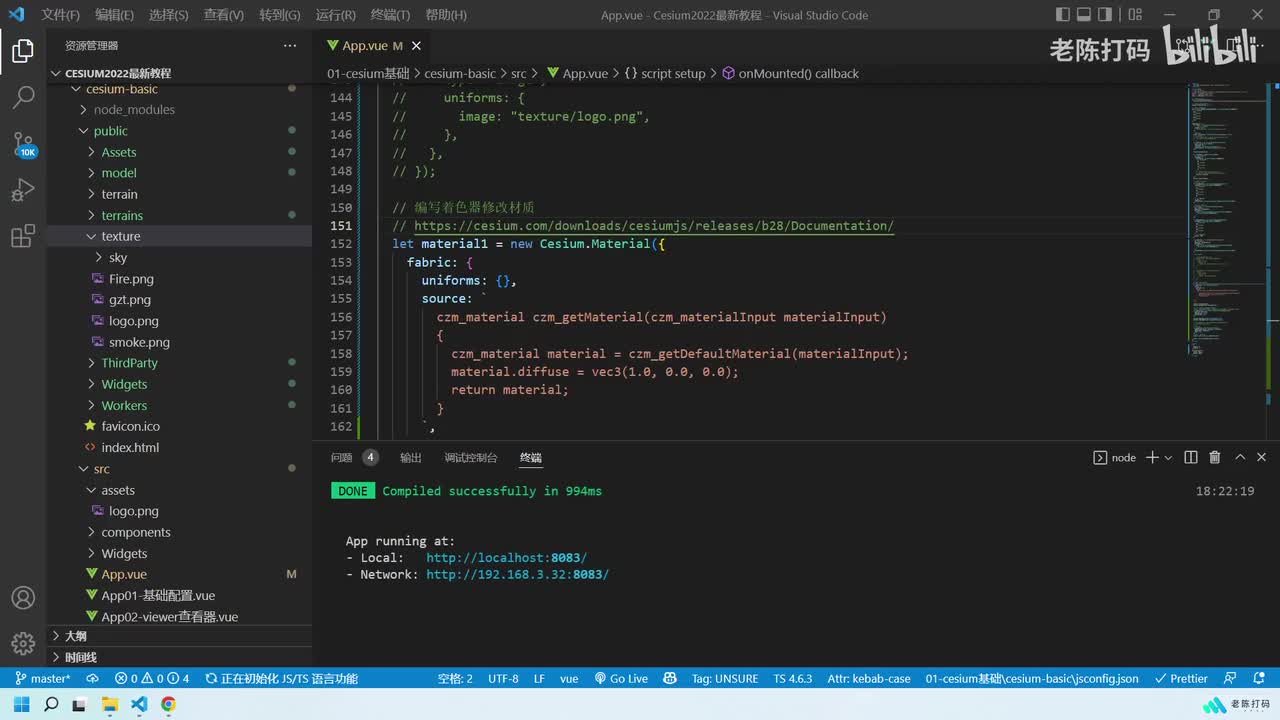This screenshot has height=720, width=1280.
Task: Open File Explorer from the taskbar
Action: click(x=110, y=704)
